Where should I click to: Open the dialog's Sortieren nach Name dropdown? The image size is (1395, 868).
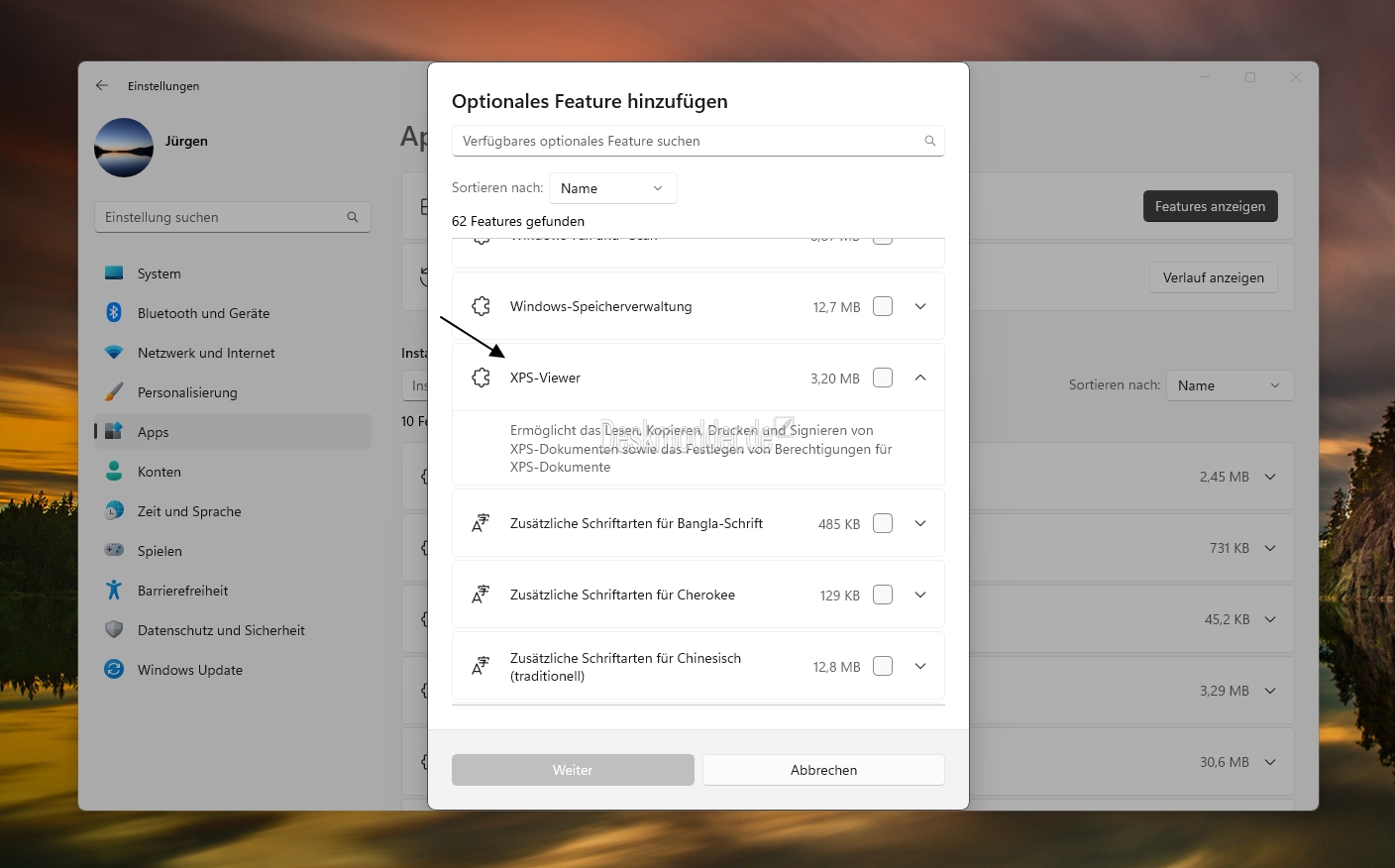click(x=612, y=188)
